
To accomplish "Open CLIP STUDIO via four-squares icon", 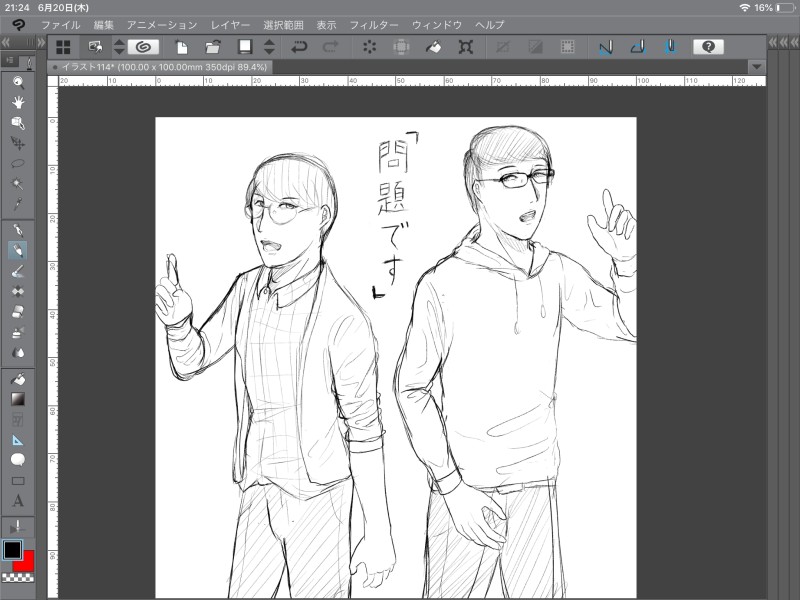I will (x=63, y=47).
